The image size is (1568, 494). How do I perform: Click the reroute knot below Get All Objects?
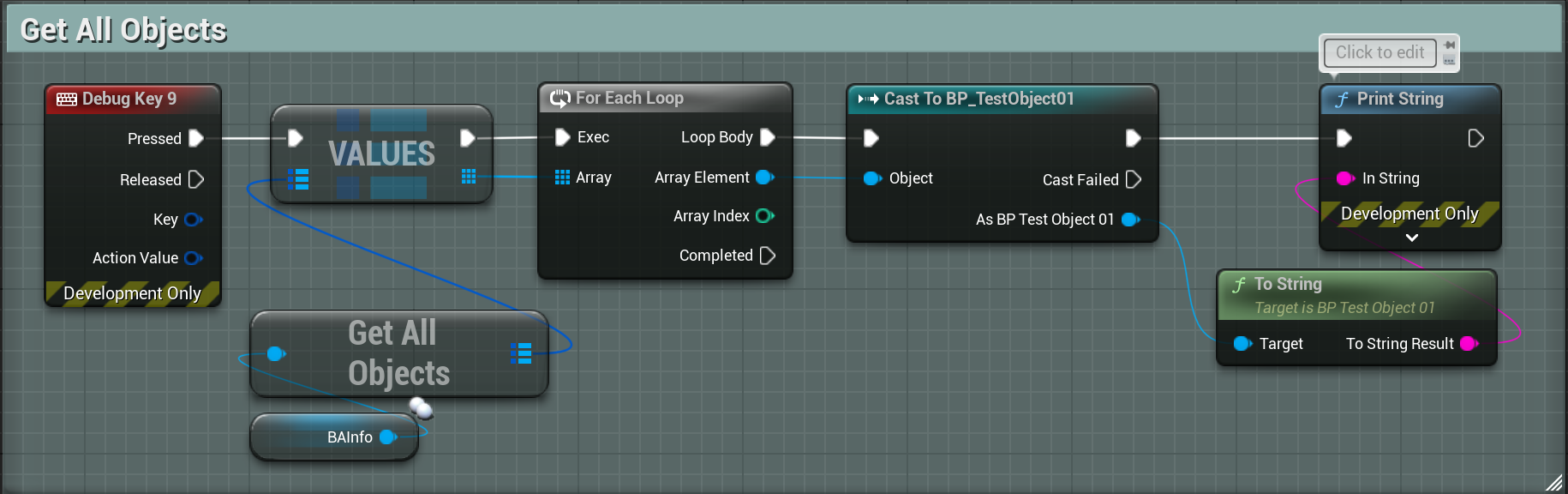[x=421, y=407]
